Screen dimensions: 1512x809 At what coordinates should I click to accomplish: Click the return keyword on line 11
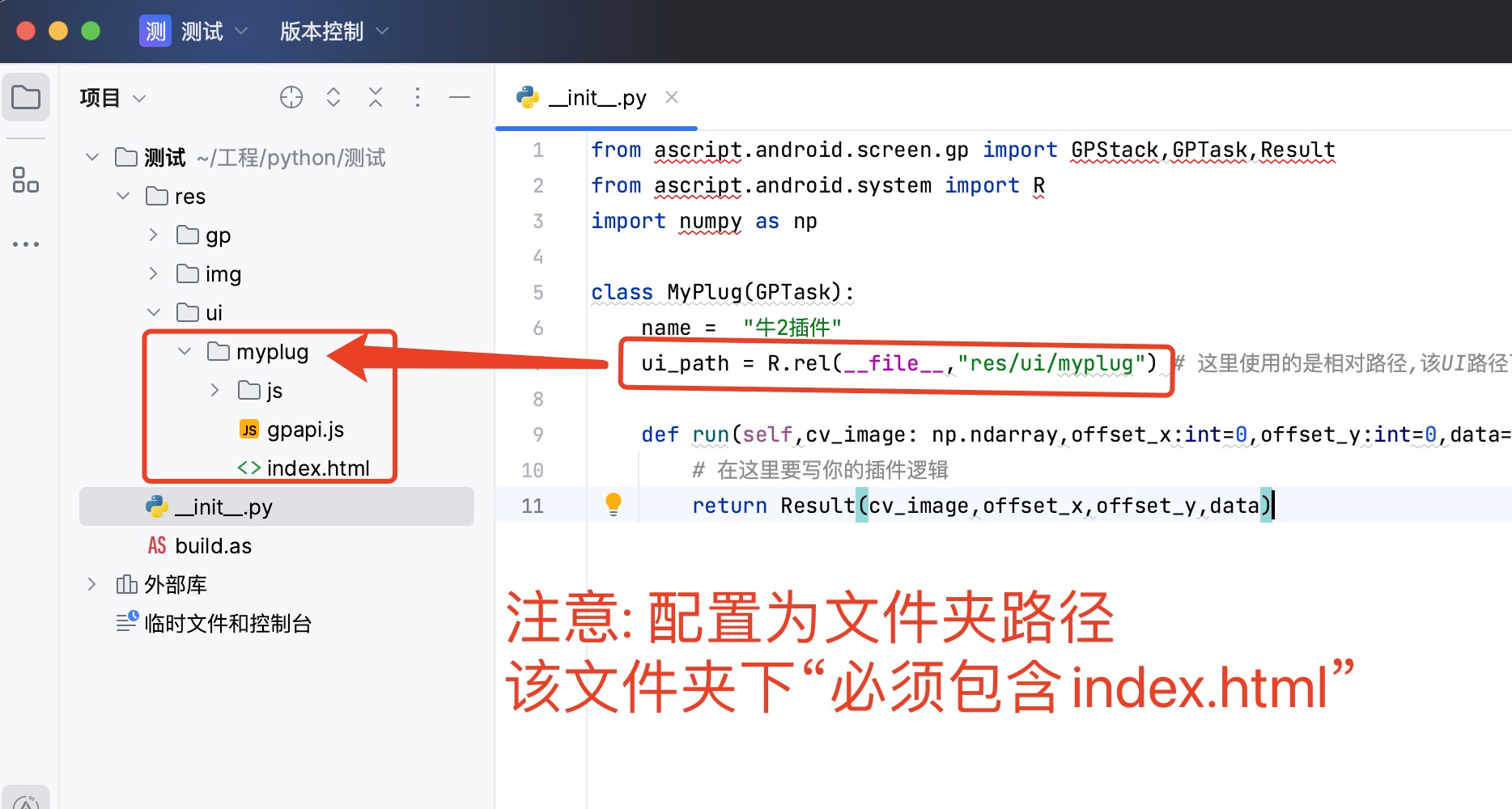729,506
